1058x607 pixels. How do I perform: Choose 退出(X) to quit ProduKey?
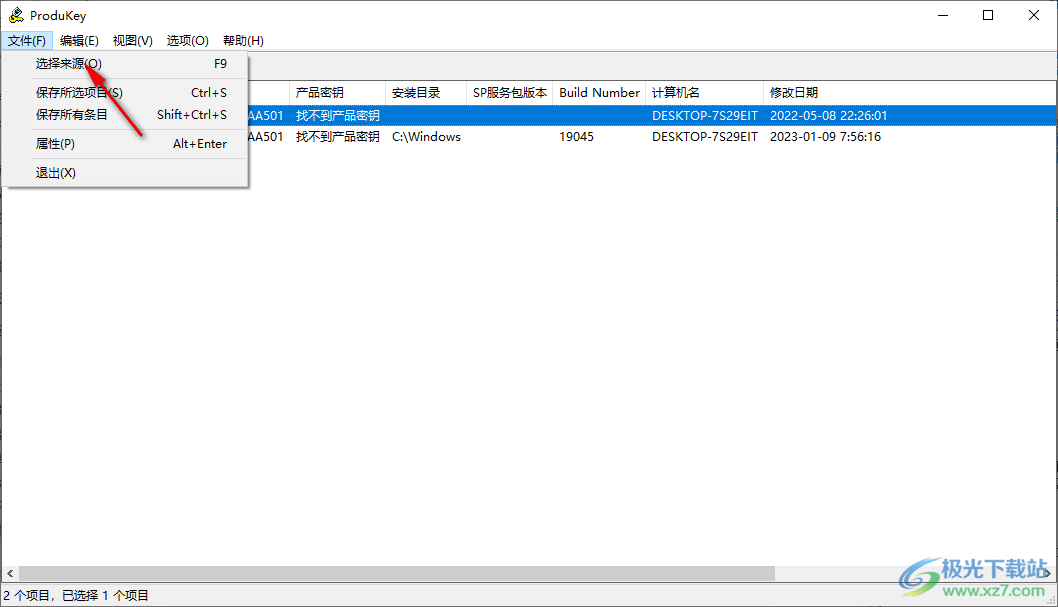coord(126,173)
